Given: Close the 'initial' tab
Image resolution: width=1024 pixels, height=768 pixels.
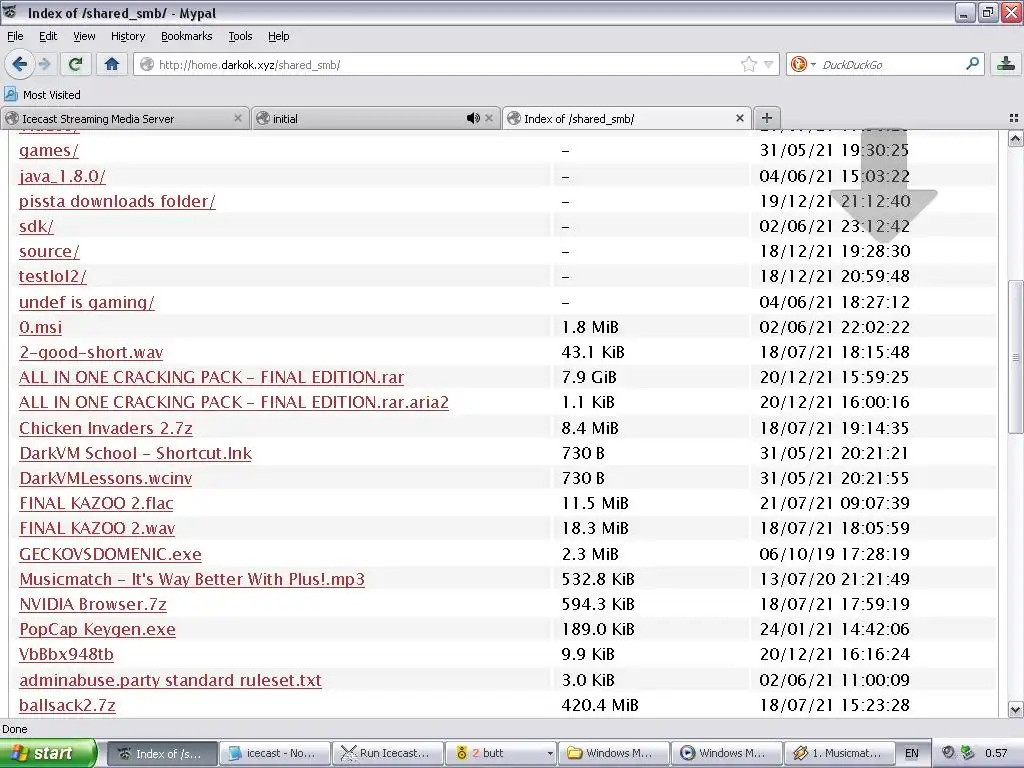Looking at the screenshot, I should click(x=488, y=118).
